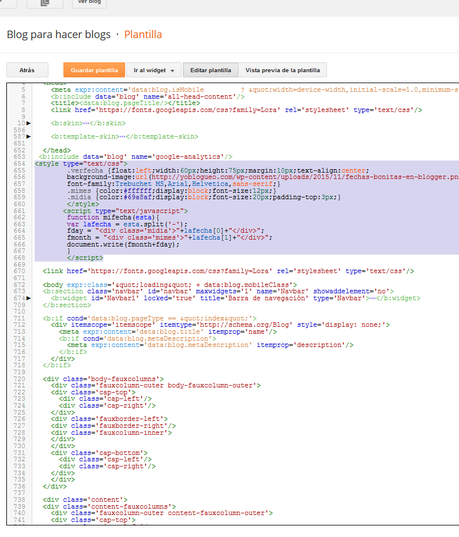This screenshot has height=537, width=459.
Task: Click the meta itemprop='name' line
Action: [x=168, y=332]
